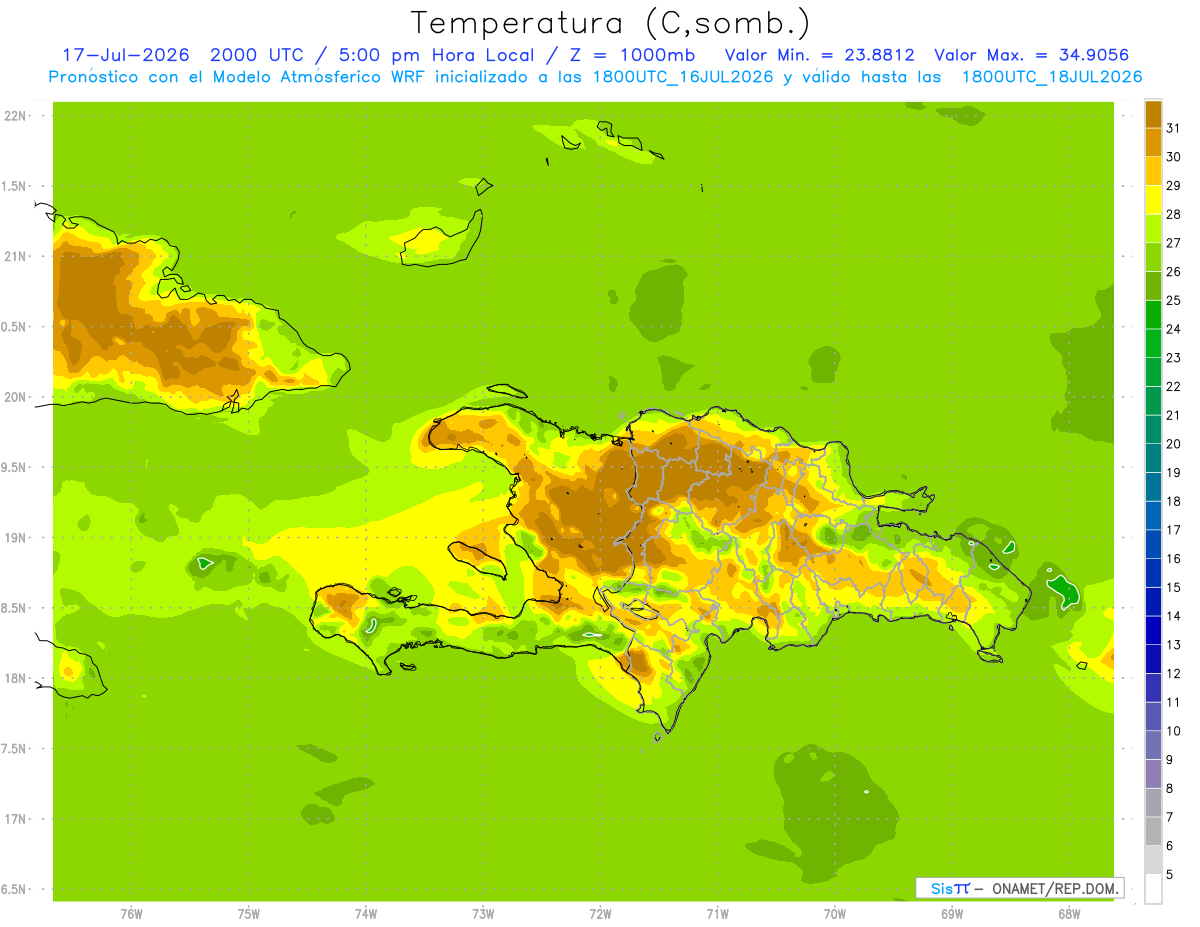
Task: Pick the orange swatch between legend 29 and 30
Action: click(1153, 171)
